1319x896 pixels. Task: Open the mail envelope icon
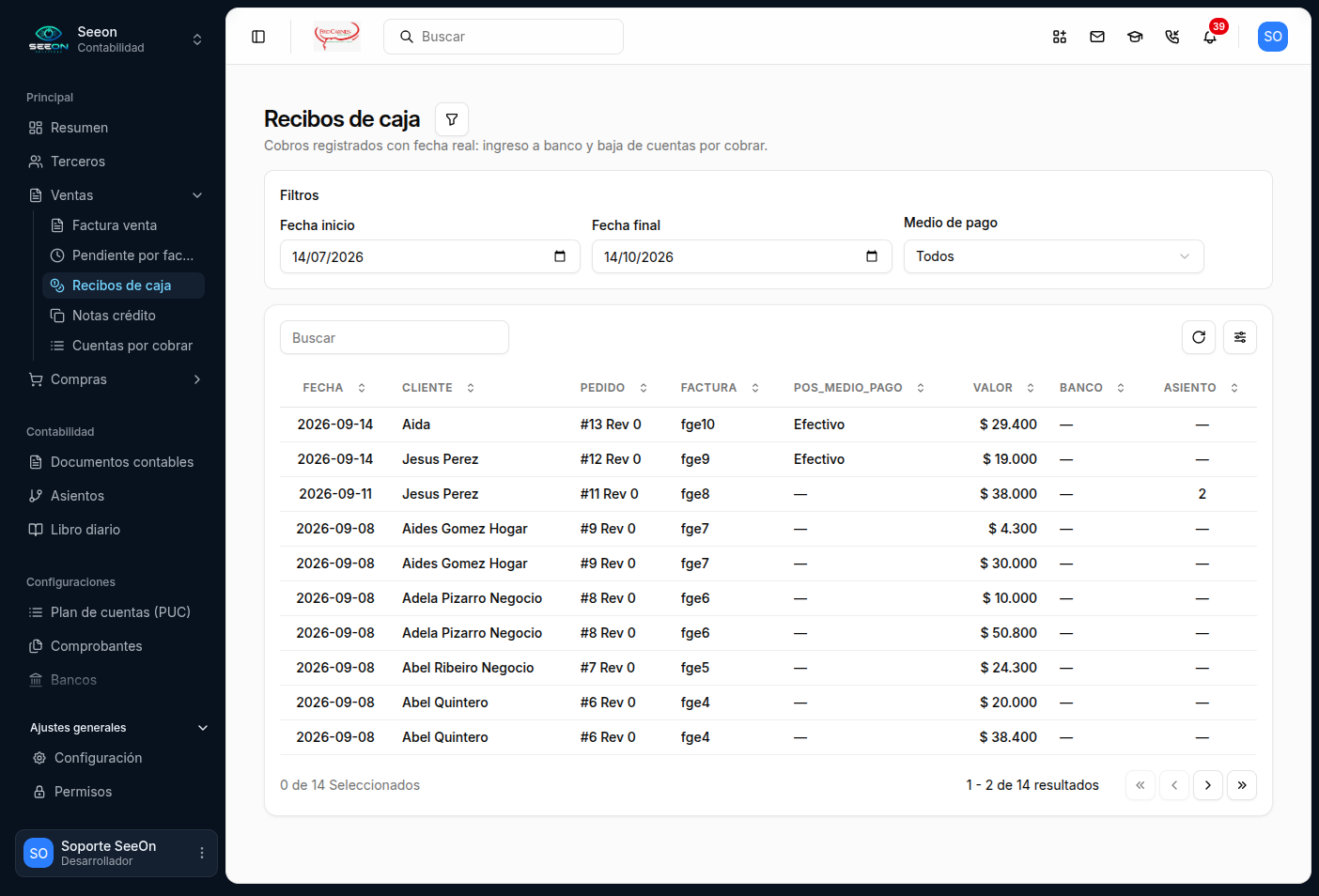coord(1097,37)
